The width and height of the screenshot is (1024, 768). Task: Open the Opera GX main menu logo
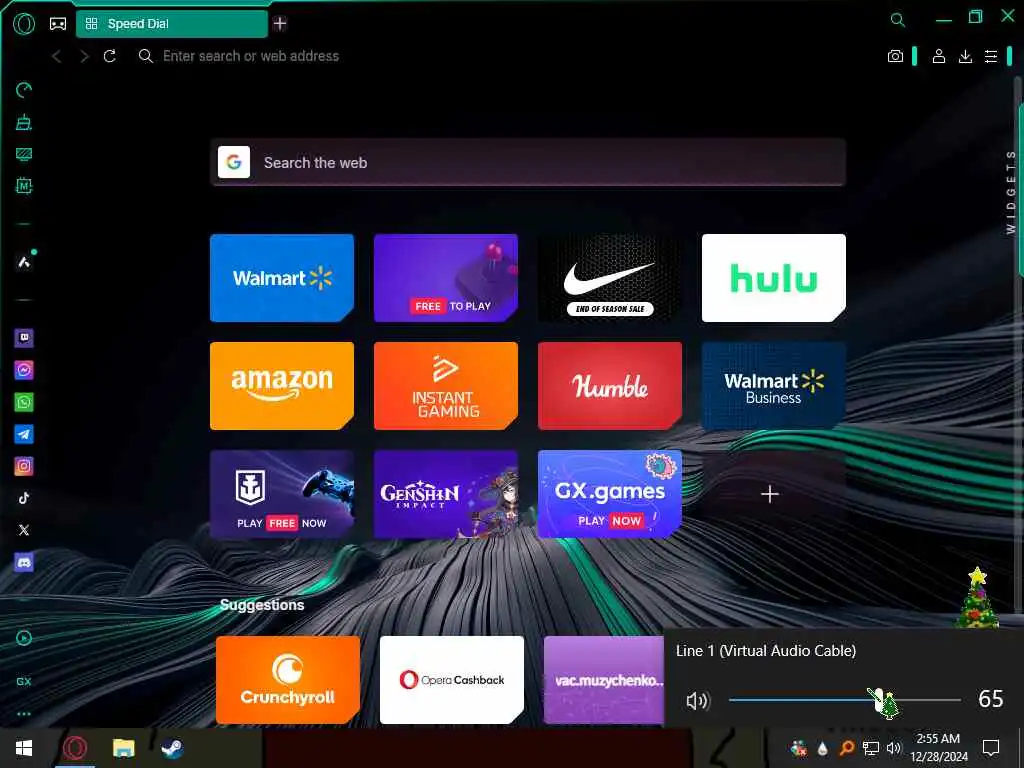pos(24,24)
